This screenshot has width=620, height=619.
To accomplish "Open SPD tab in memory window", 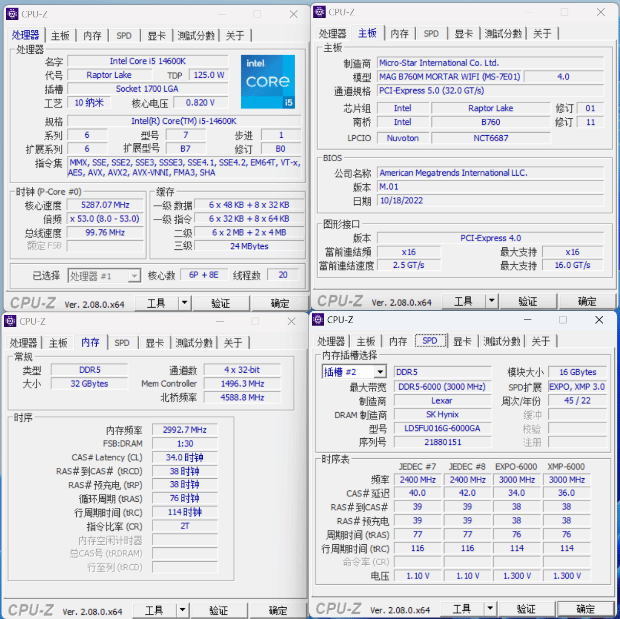I will 122,343.
